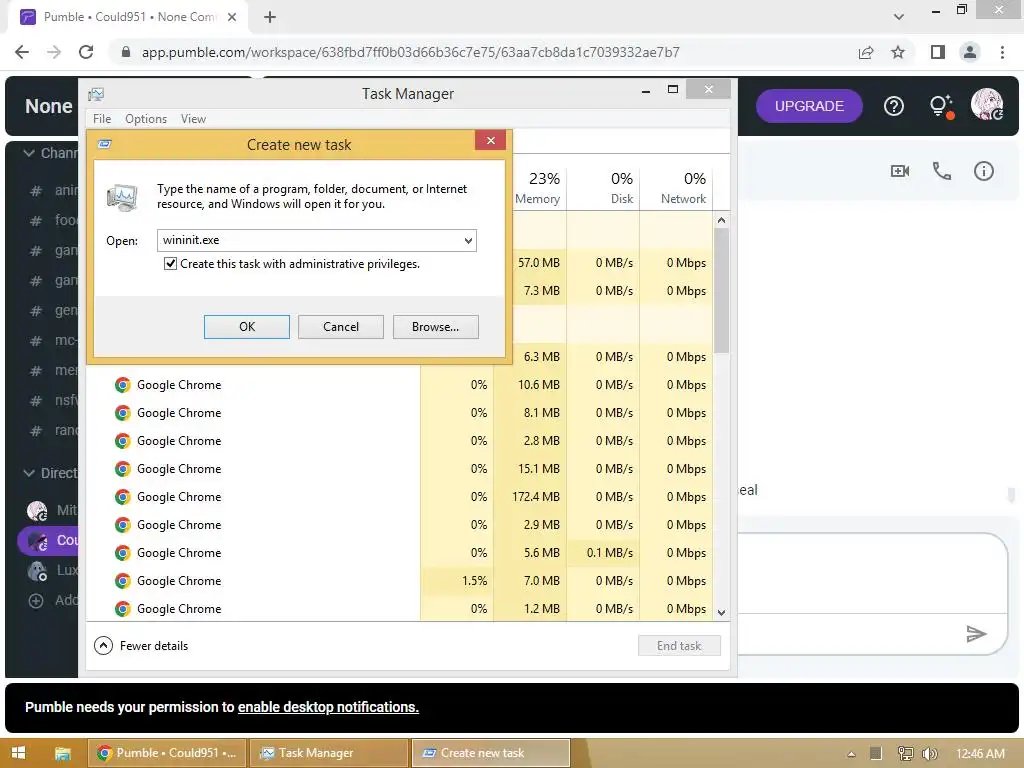
Task: Collapse with Fewer details chevron
Action: pyautogui.click(x=103, y=646)
